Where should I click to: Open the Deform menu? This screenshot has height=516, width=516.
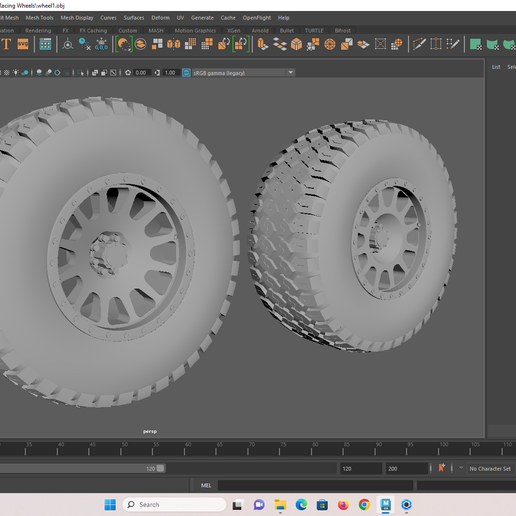tap(160, 18)
